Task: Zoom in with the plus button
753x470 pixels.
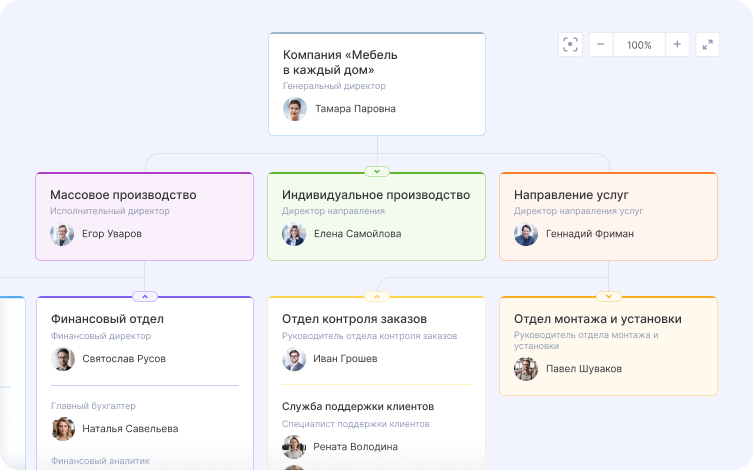Action: coord(677,44)
